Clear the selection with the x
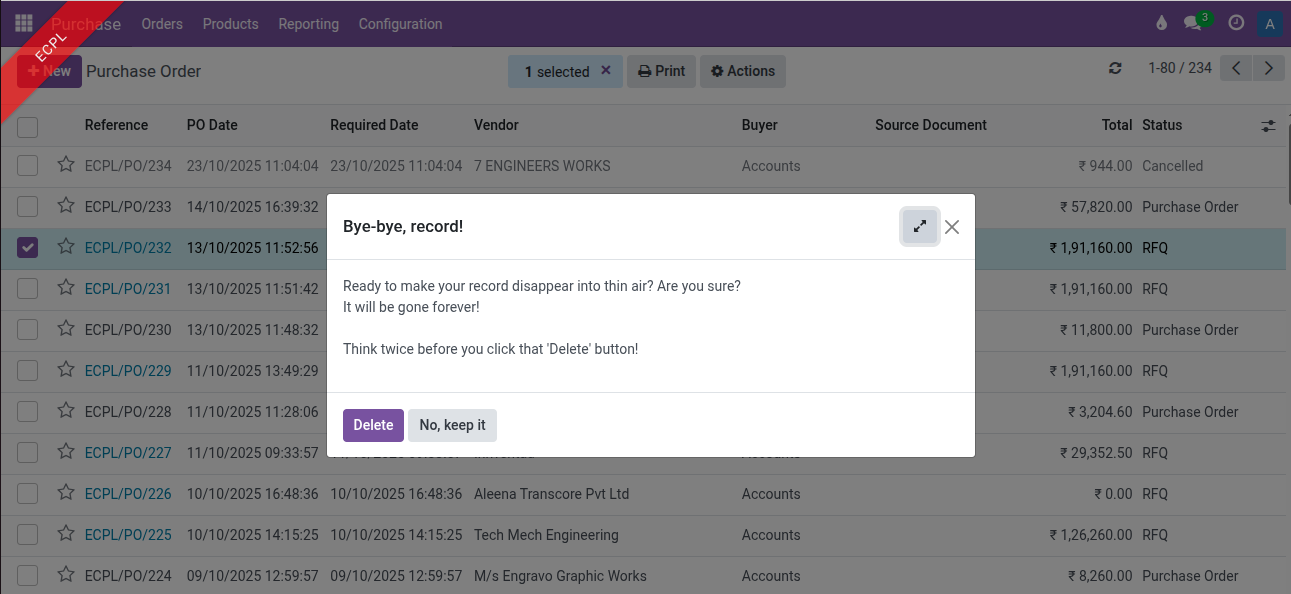This screenshot has height=594, width=1291. pos(605,71)
